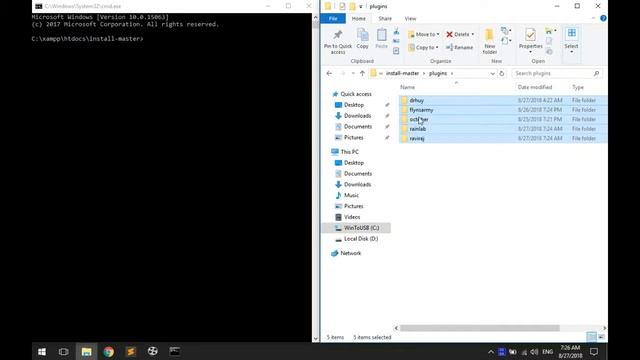The height and width of the screenshot is (360, 640).
Task: Show hidden tray icons chevron
Action: click(491, 351)
